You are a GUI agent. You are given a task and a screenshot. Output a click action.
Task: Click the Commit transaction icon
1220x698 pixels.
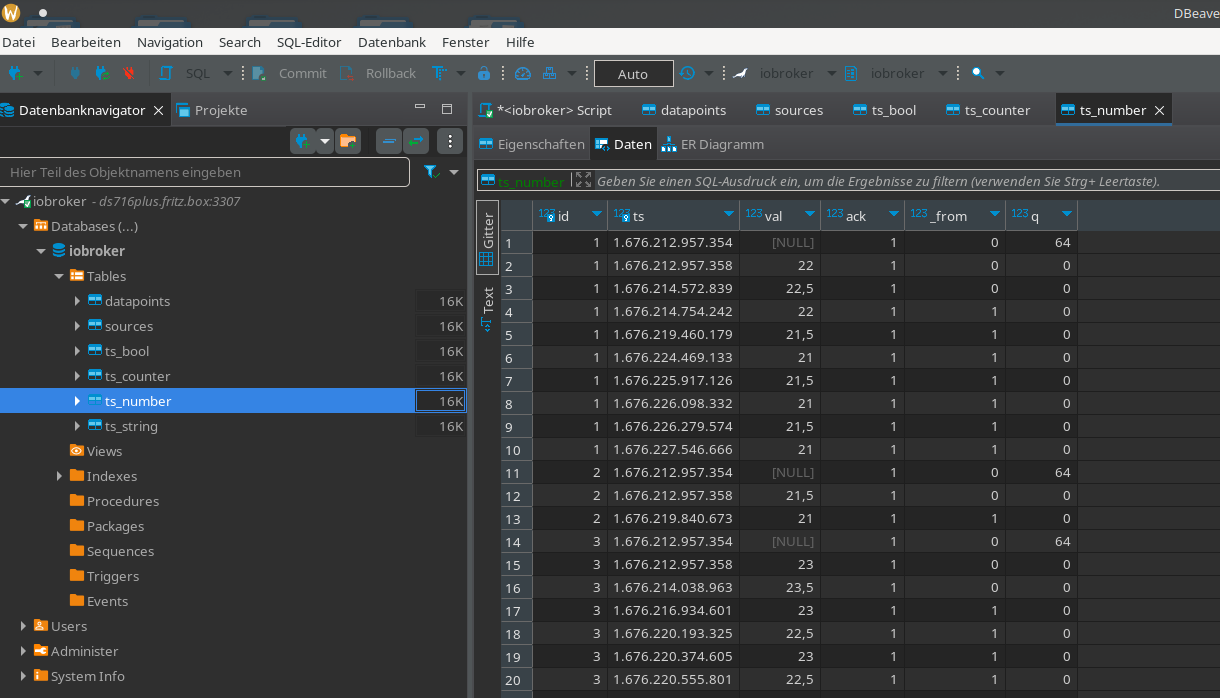pyautogui.click(x=259, y=73)
